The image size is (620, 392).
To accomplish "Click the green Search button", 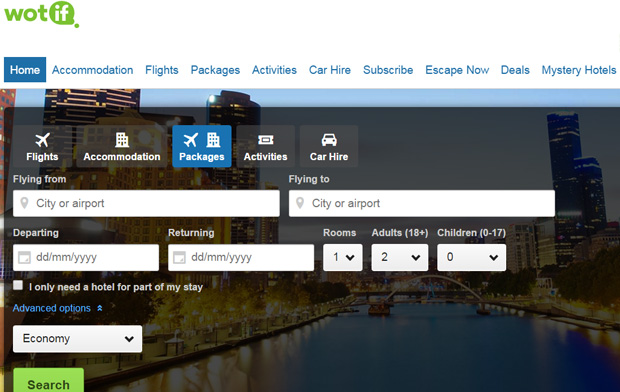I will (49, 381).
